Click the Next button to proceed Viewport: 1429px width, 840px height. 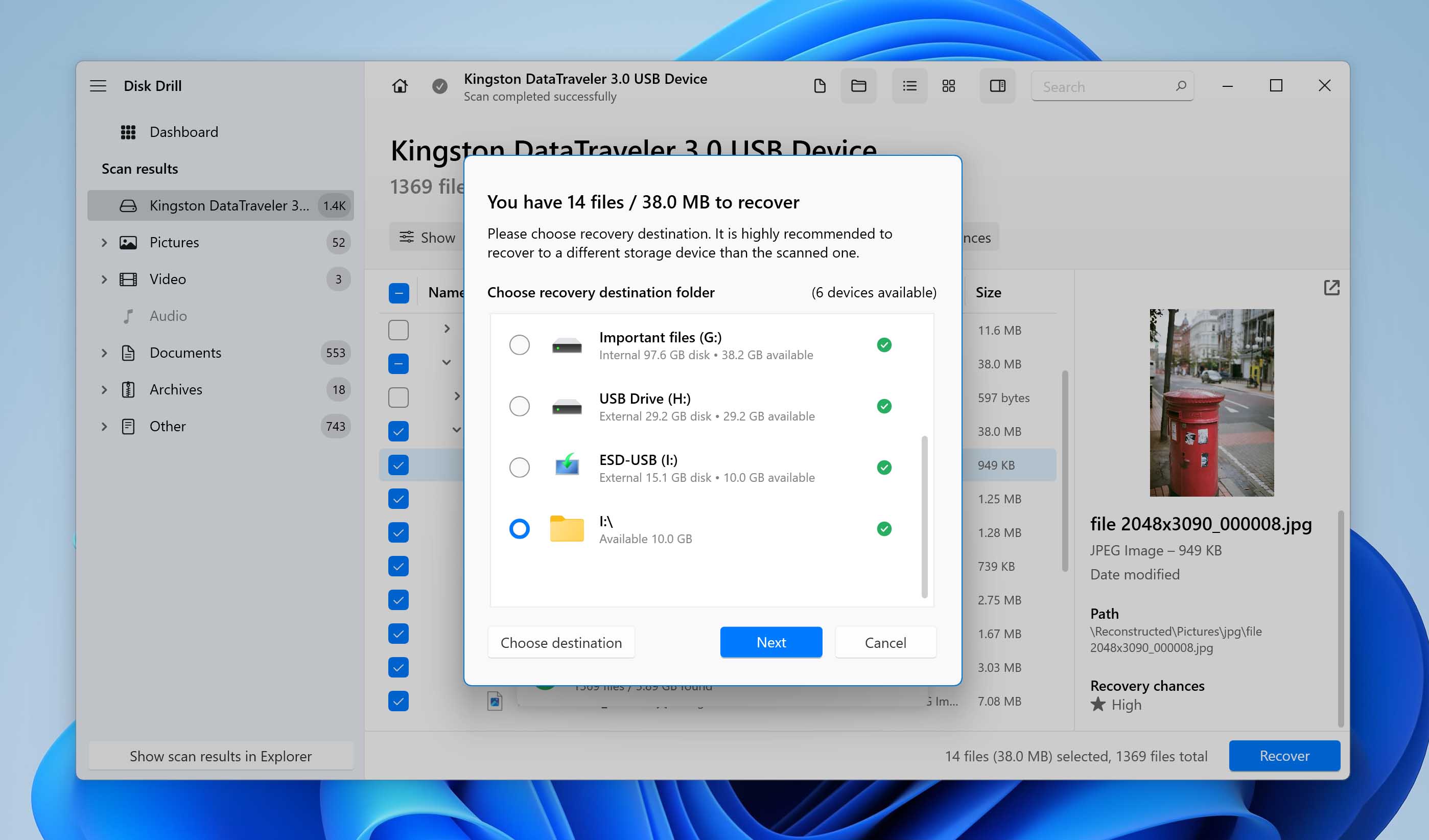coord(771,642)
